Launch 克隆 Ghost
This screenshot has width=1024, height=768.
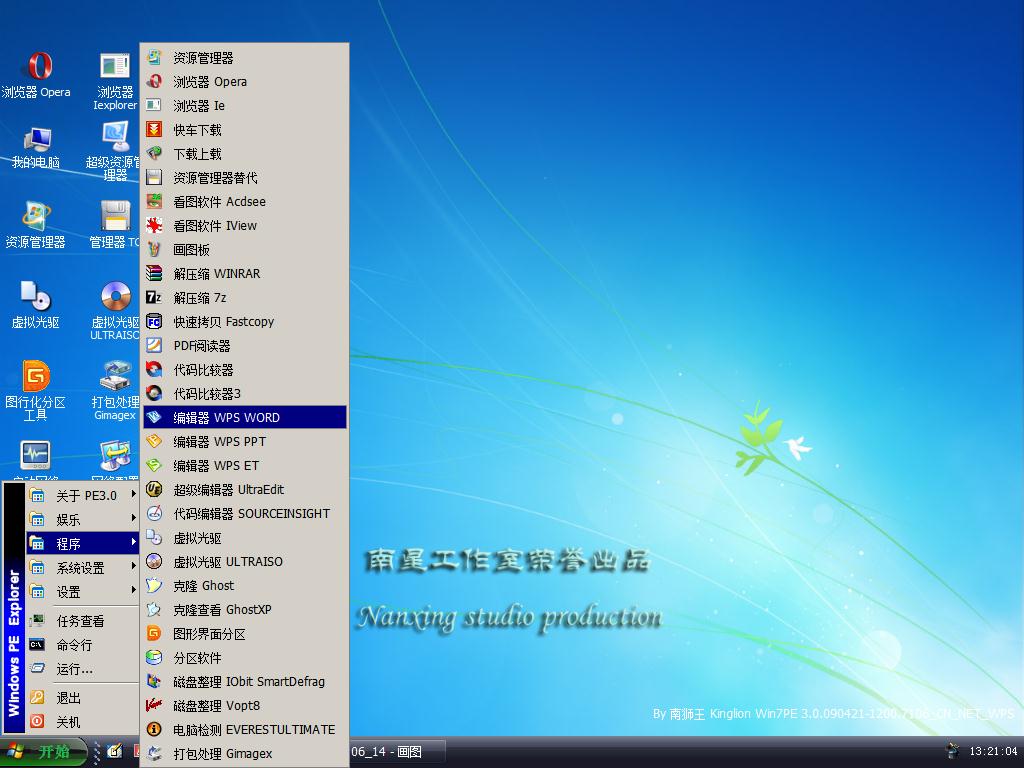coord(245,585)
